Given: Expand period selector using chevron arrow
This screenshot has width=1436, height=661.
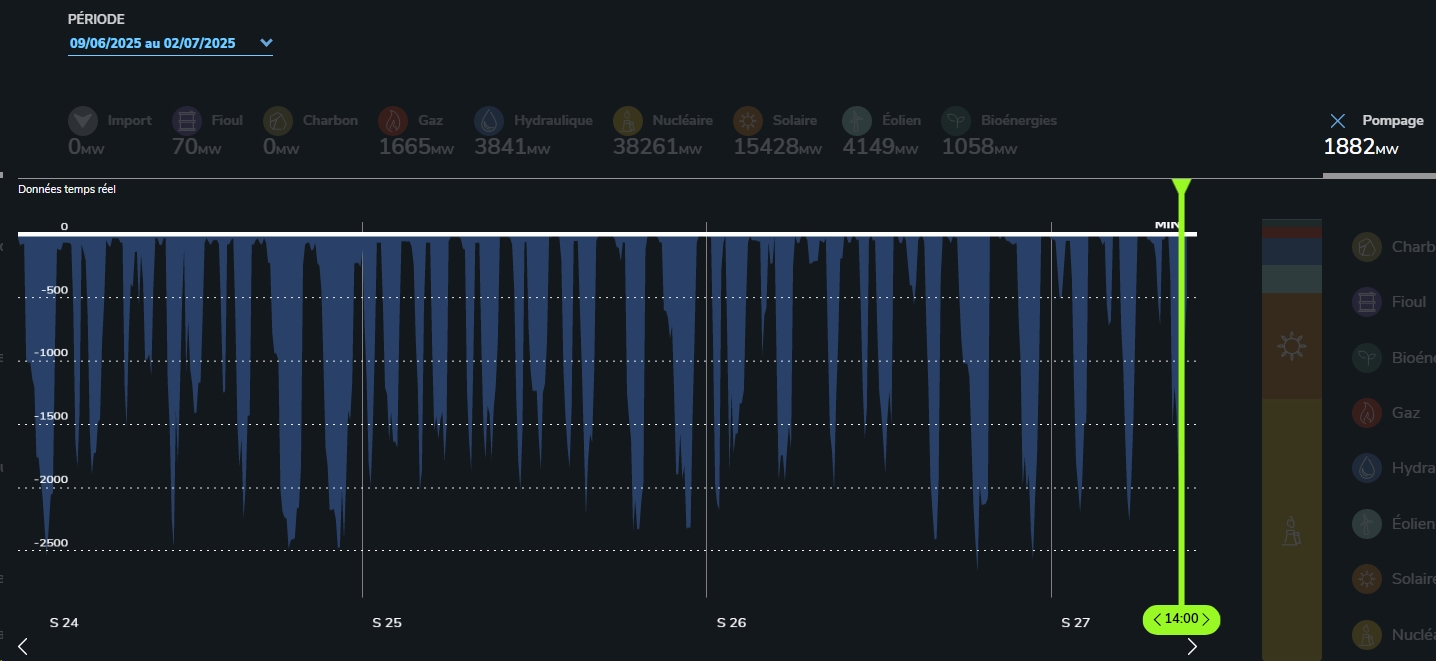Looking at the screenshot, I should coord(266,43).
